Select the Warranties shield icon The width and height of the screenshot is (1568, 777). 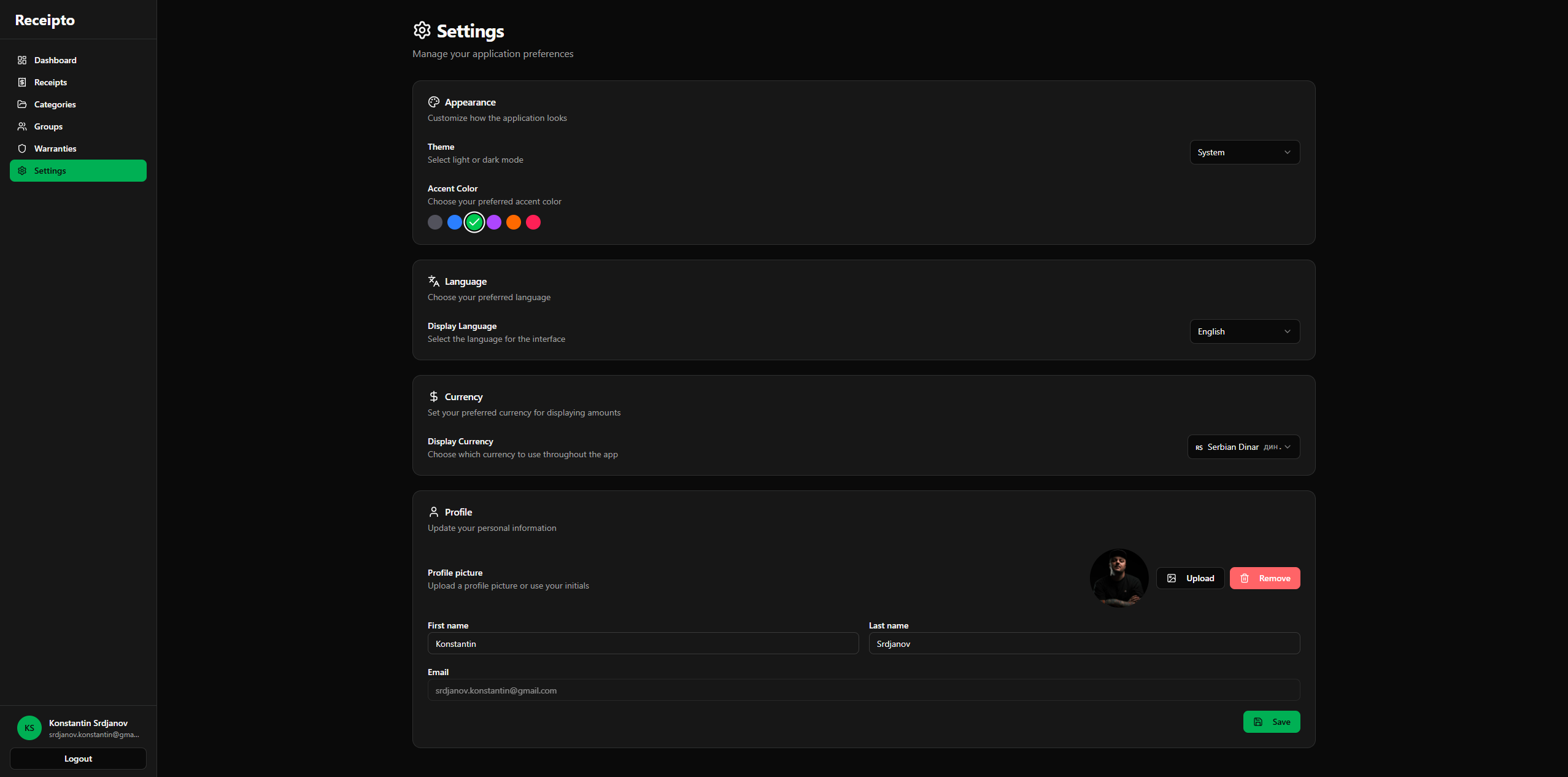pos(22,149)
